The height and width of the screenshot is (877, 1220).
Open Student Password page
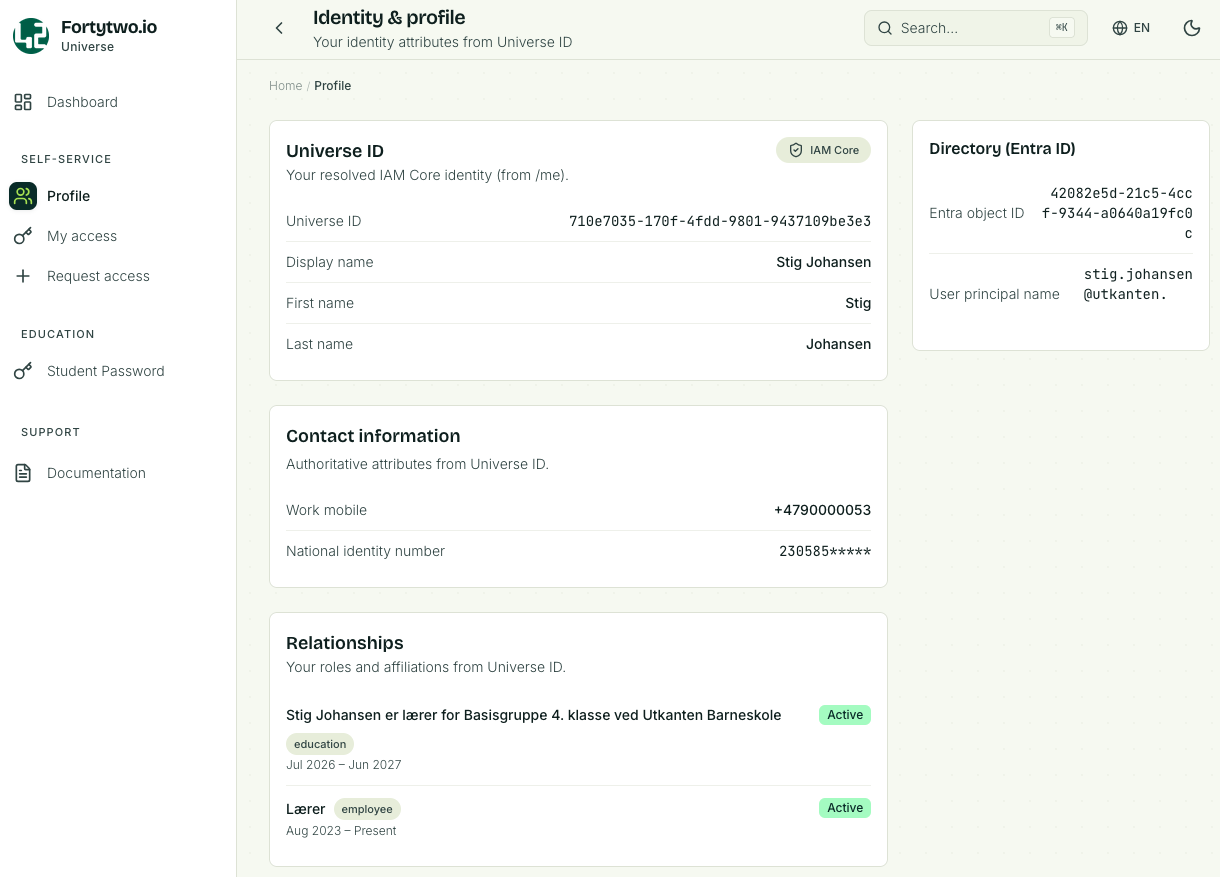118,371
